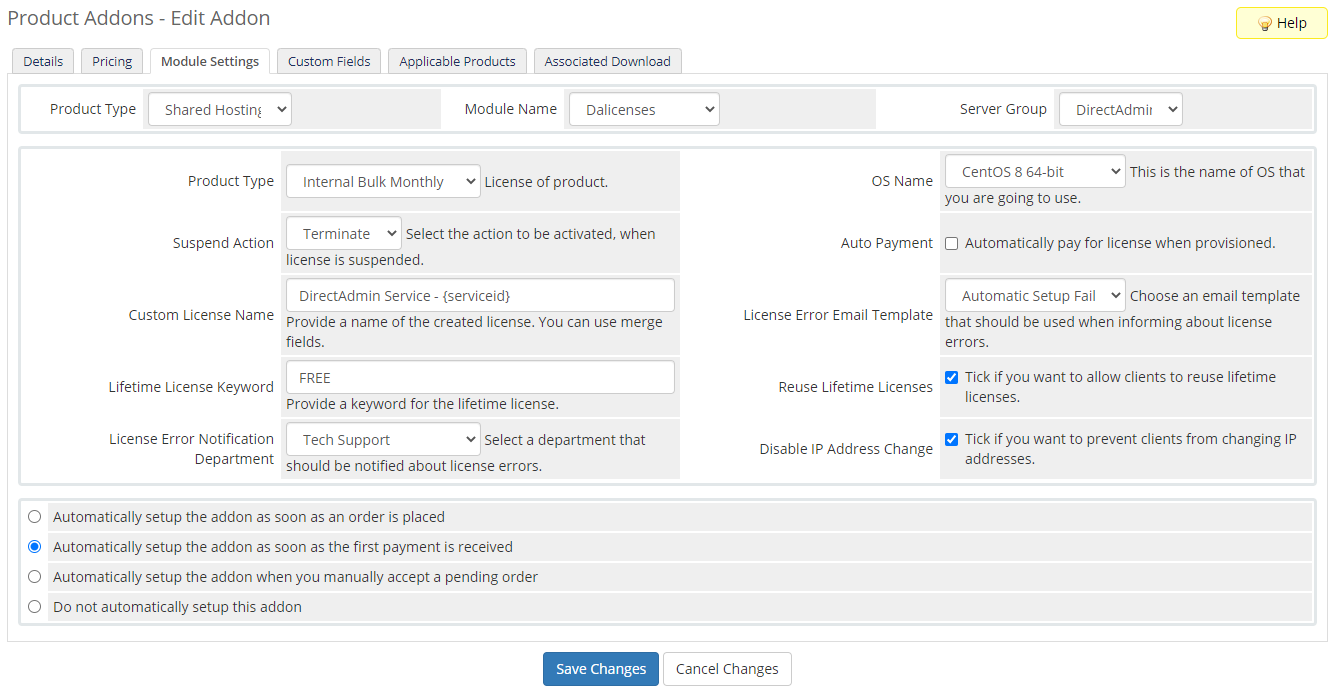Image resolution: width=1335 pixels, height=693 pixels.
Task: Open the Server Group DirectAdmin dropdown
Action: (1120, 110)
